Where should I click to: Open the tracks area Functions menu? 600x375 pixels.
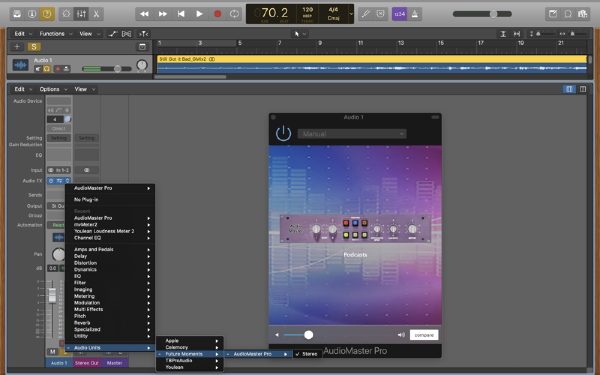55,34
